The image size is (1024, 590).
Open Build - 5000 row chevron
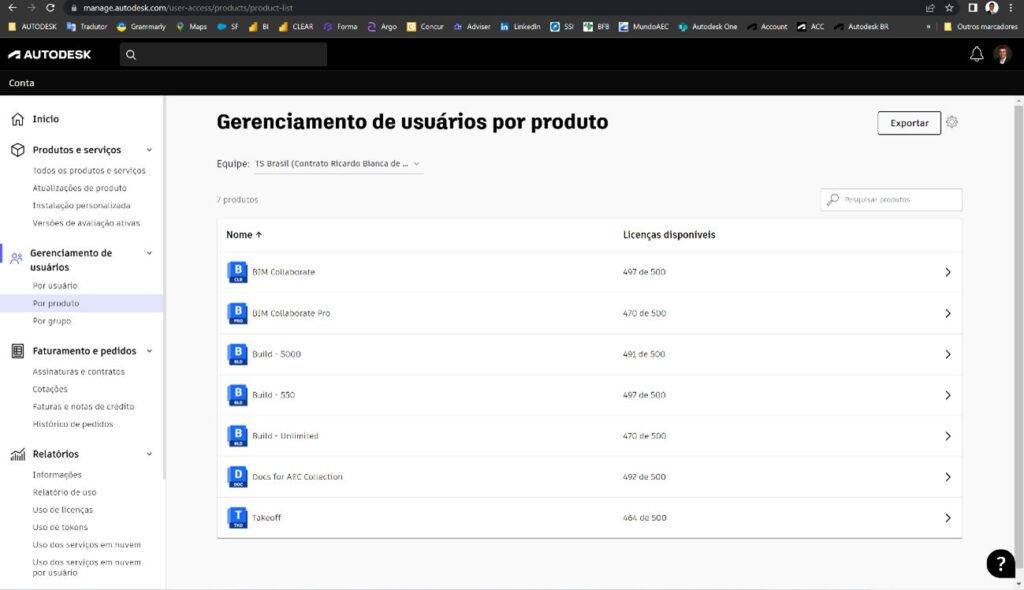coord(948,354)
